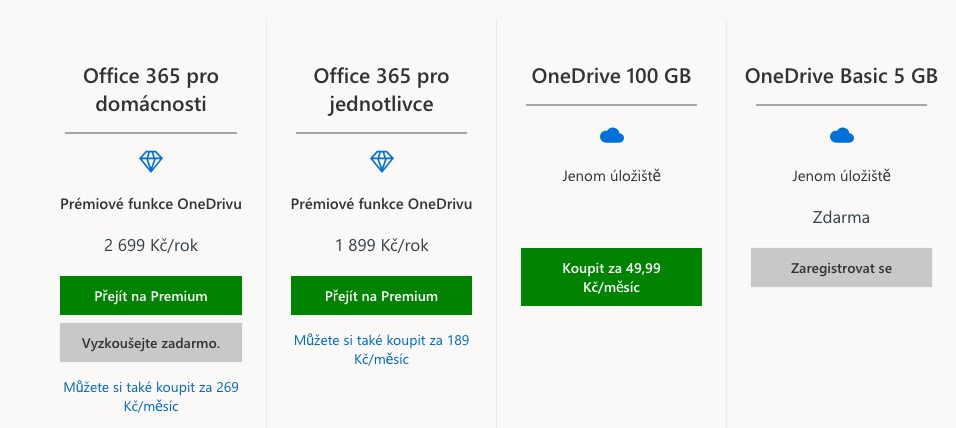Click the diamond icon under Office 365 pro jednotlivce

(381, 160)
